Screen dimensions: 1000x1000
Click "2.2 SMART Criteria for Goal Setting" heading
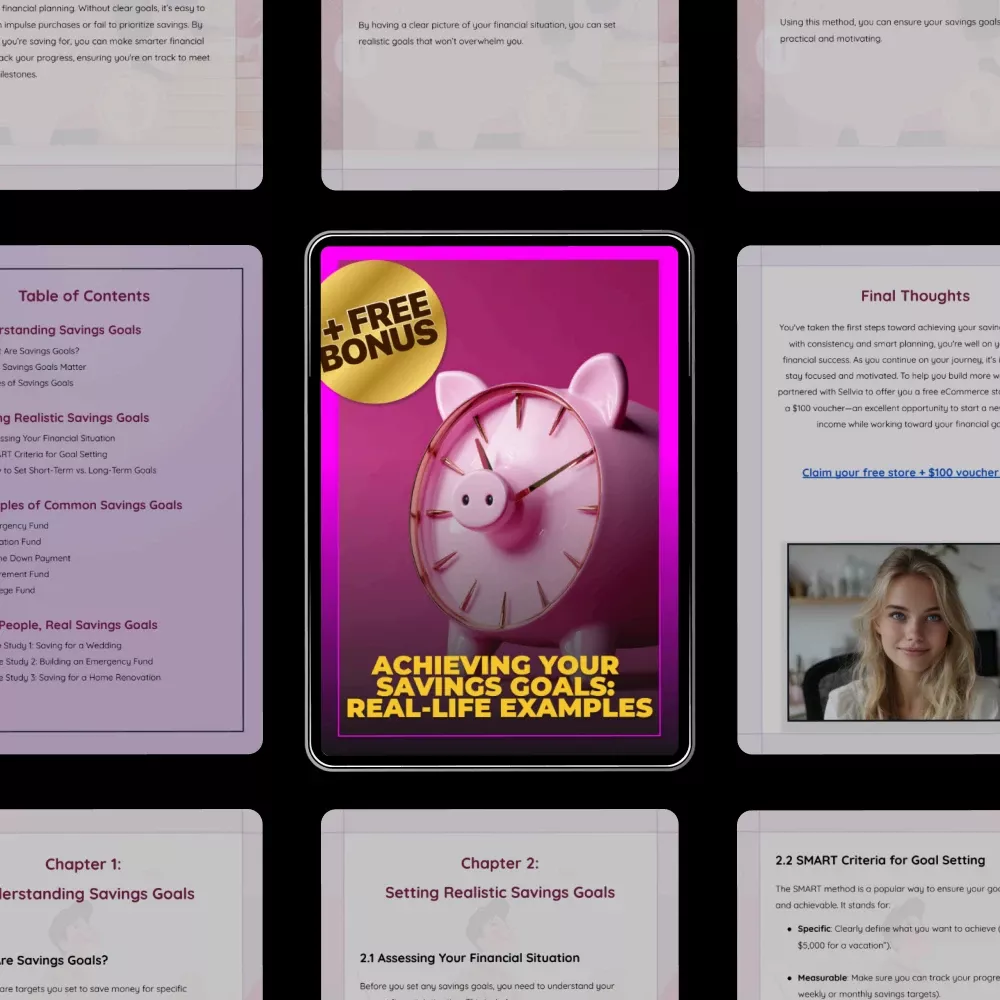880,860
